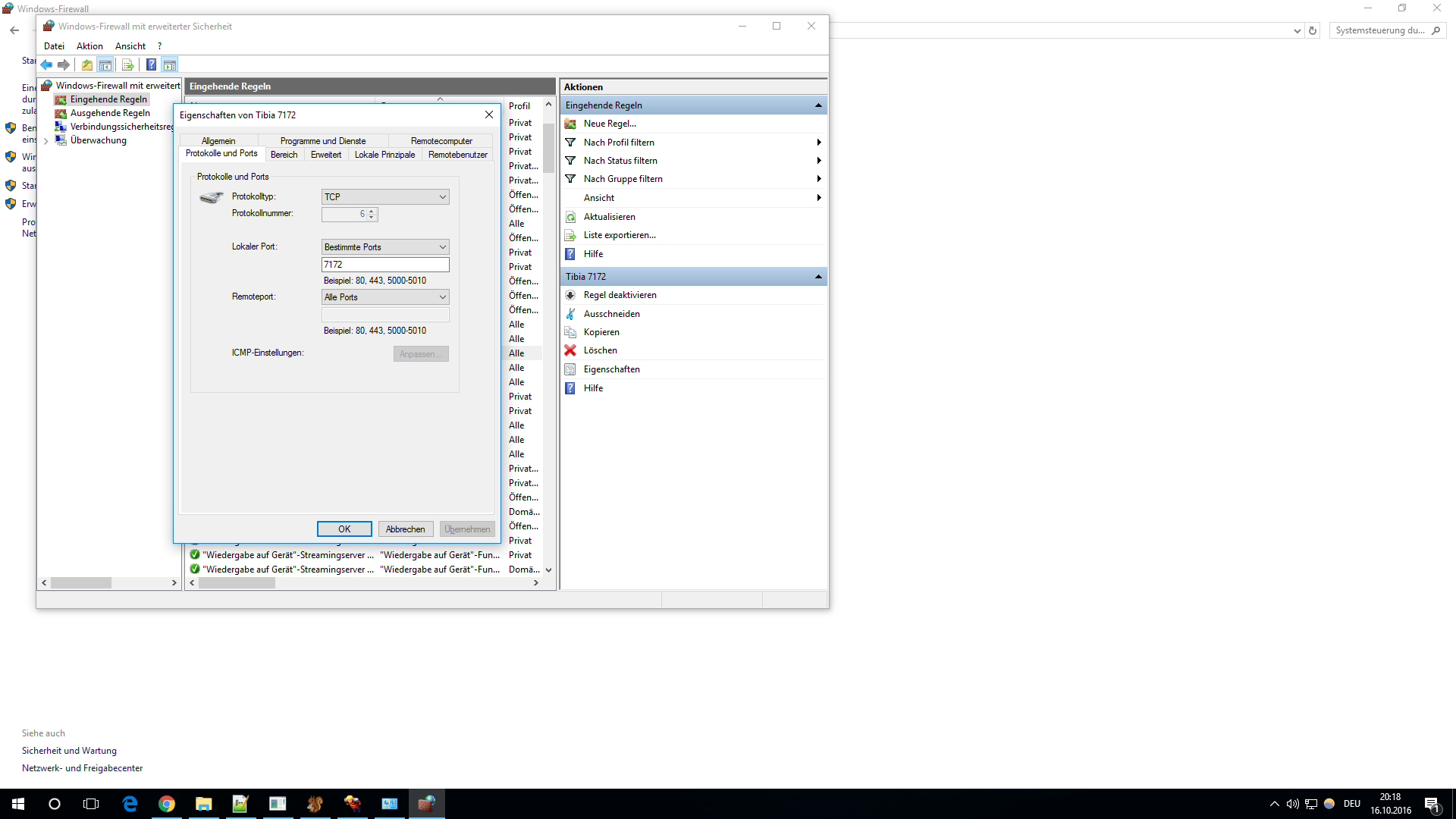Screen dimensions: 1456x819
Task: Click Aktualisieren to refresh the rule list
Action: pyautogui.click(x=609, y=217)
